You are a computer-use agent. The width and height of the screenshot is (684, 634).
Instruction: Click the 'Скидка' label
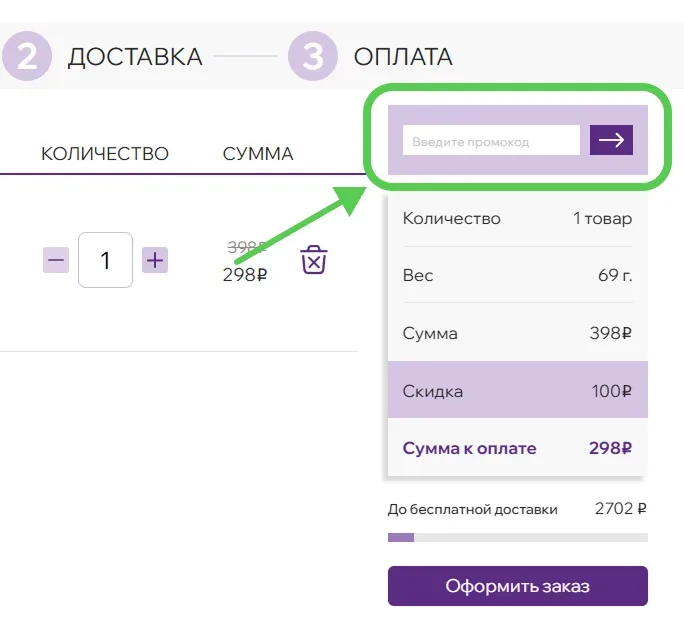click(x=433, y=391)
